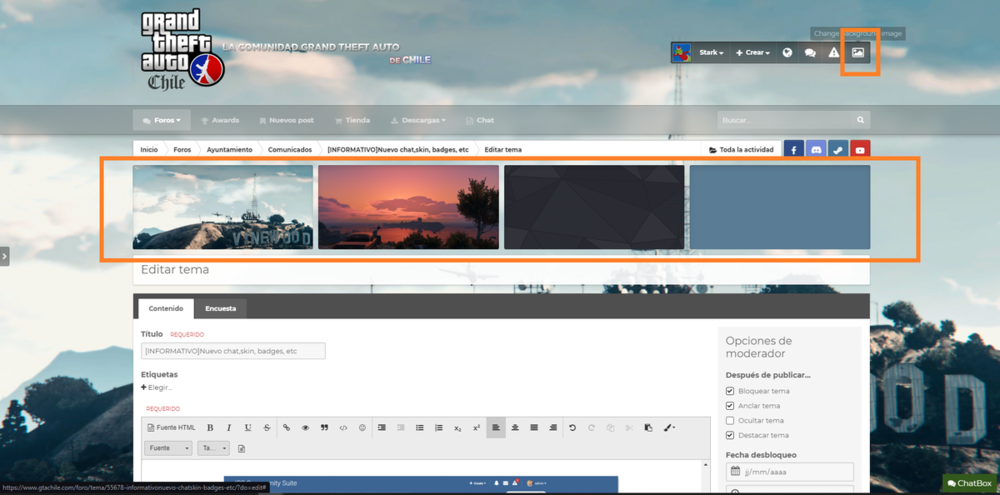
Task: Open the Stark user dropdown menu
Action: (x=710, y=52)
